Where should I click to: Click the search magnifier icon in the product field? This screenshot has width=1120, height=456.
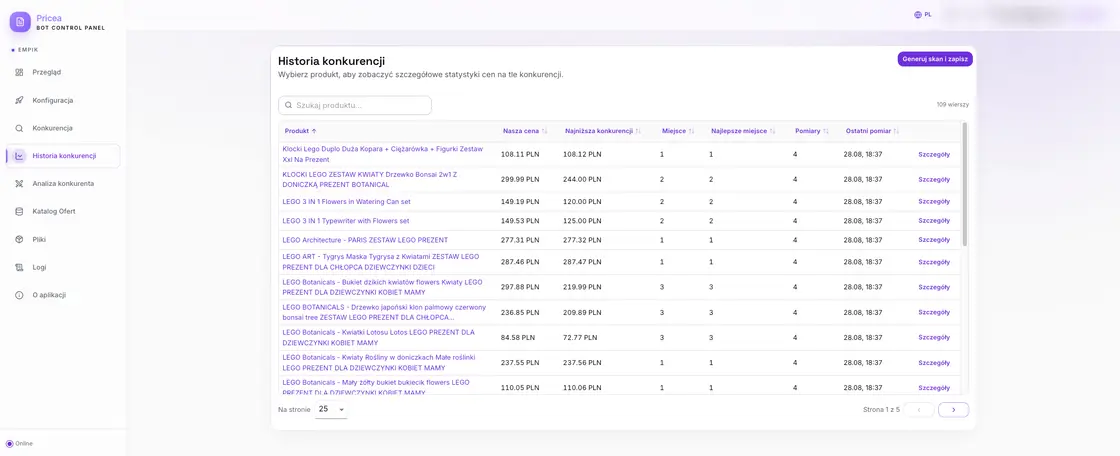[289, 105]
